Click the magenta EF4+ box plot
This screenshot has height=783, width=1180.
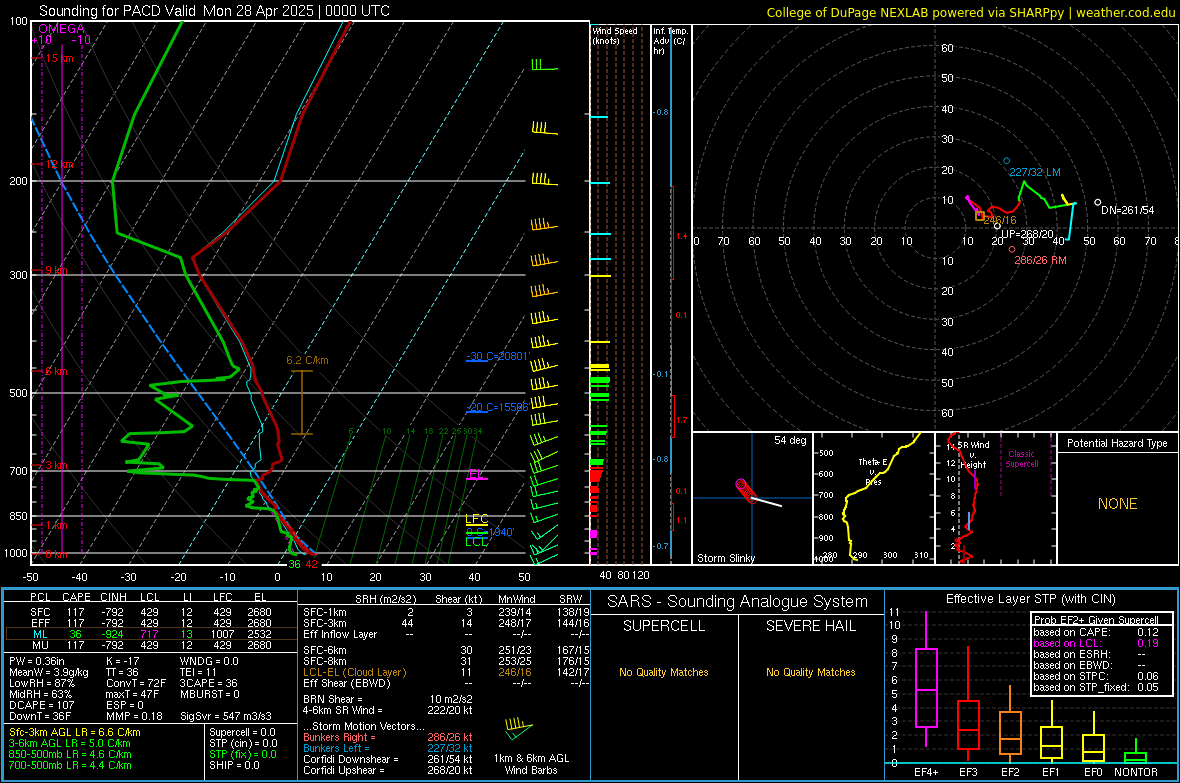[x=926, y=679]
